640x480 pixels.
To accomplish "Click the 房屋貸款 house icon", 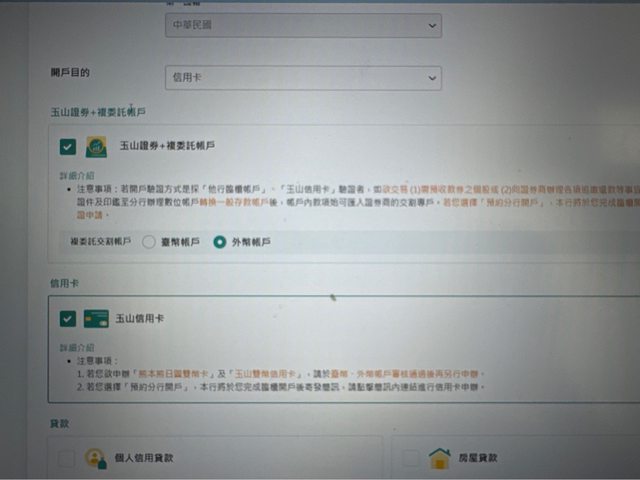I will (439, 458).
